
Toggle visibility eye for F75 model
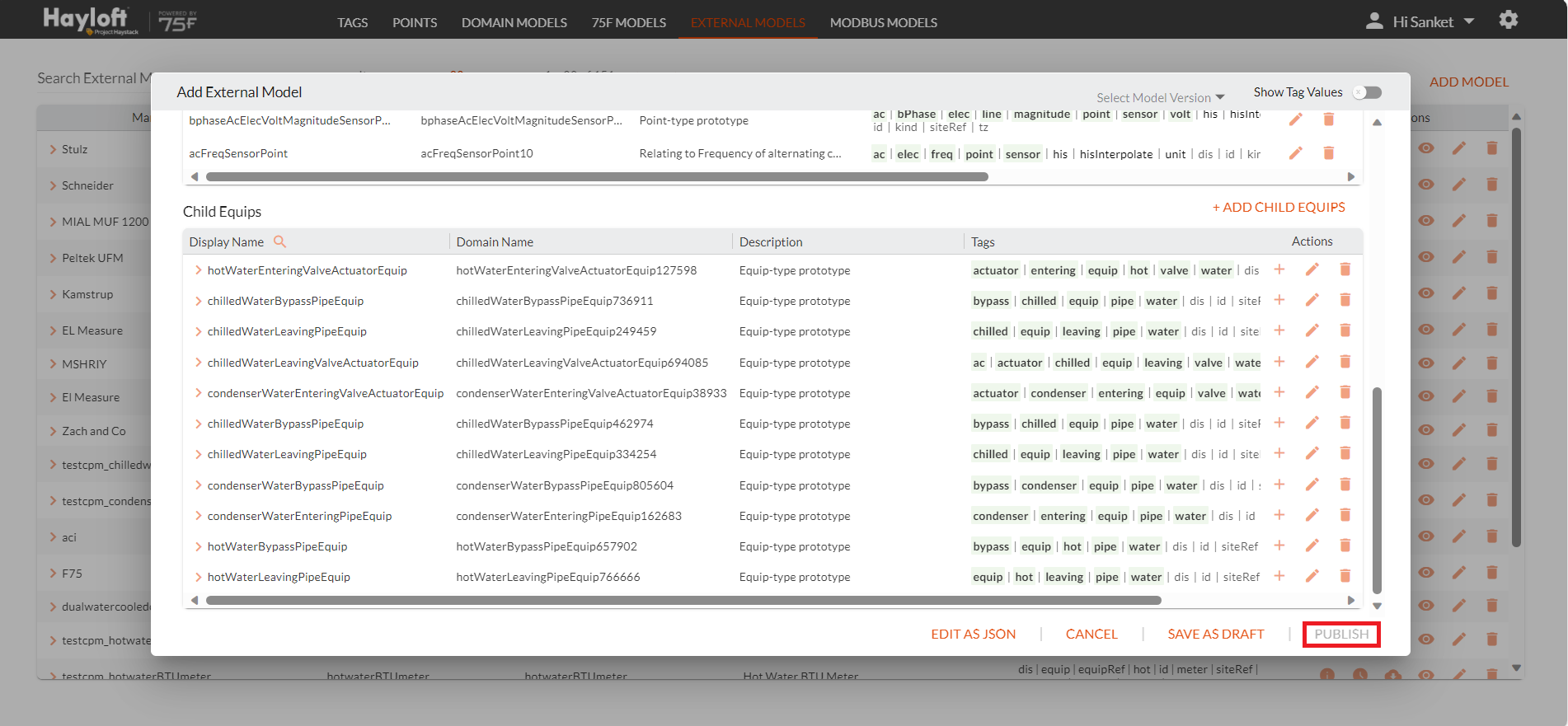coord(1426,573)
